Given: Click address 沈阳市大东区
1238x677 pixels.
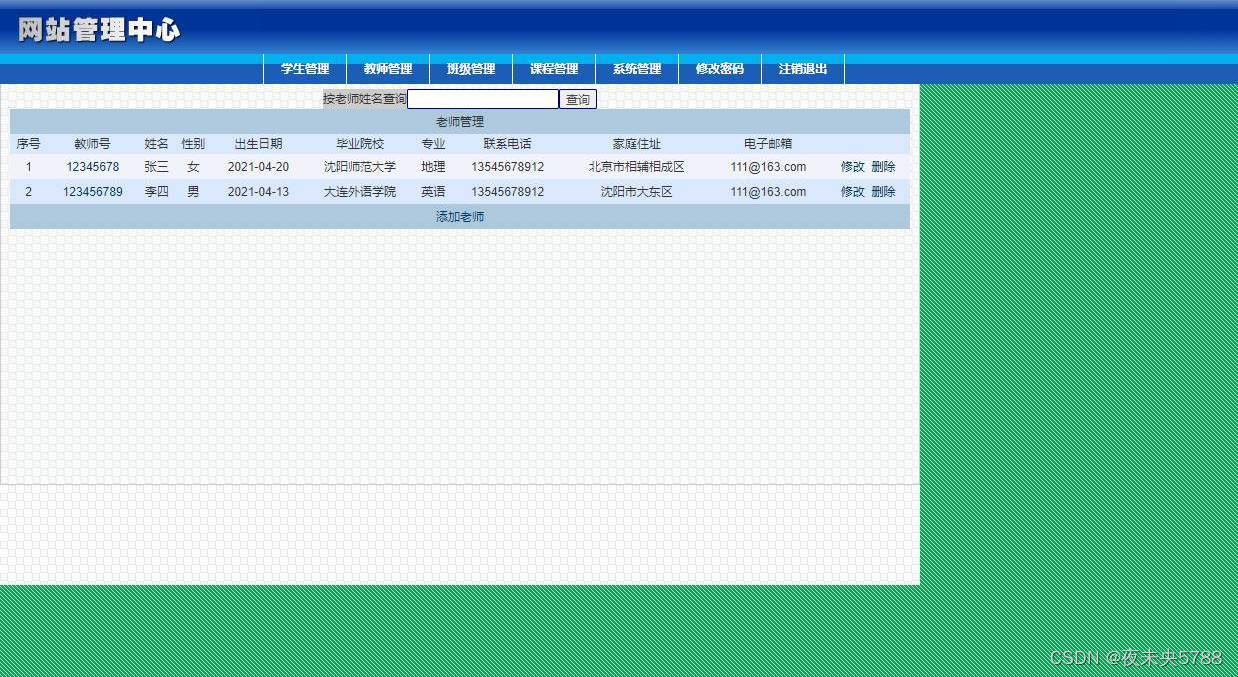Looking at the screenshot, I should point(637,192).
